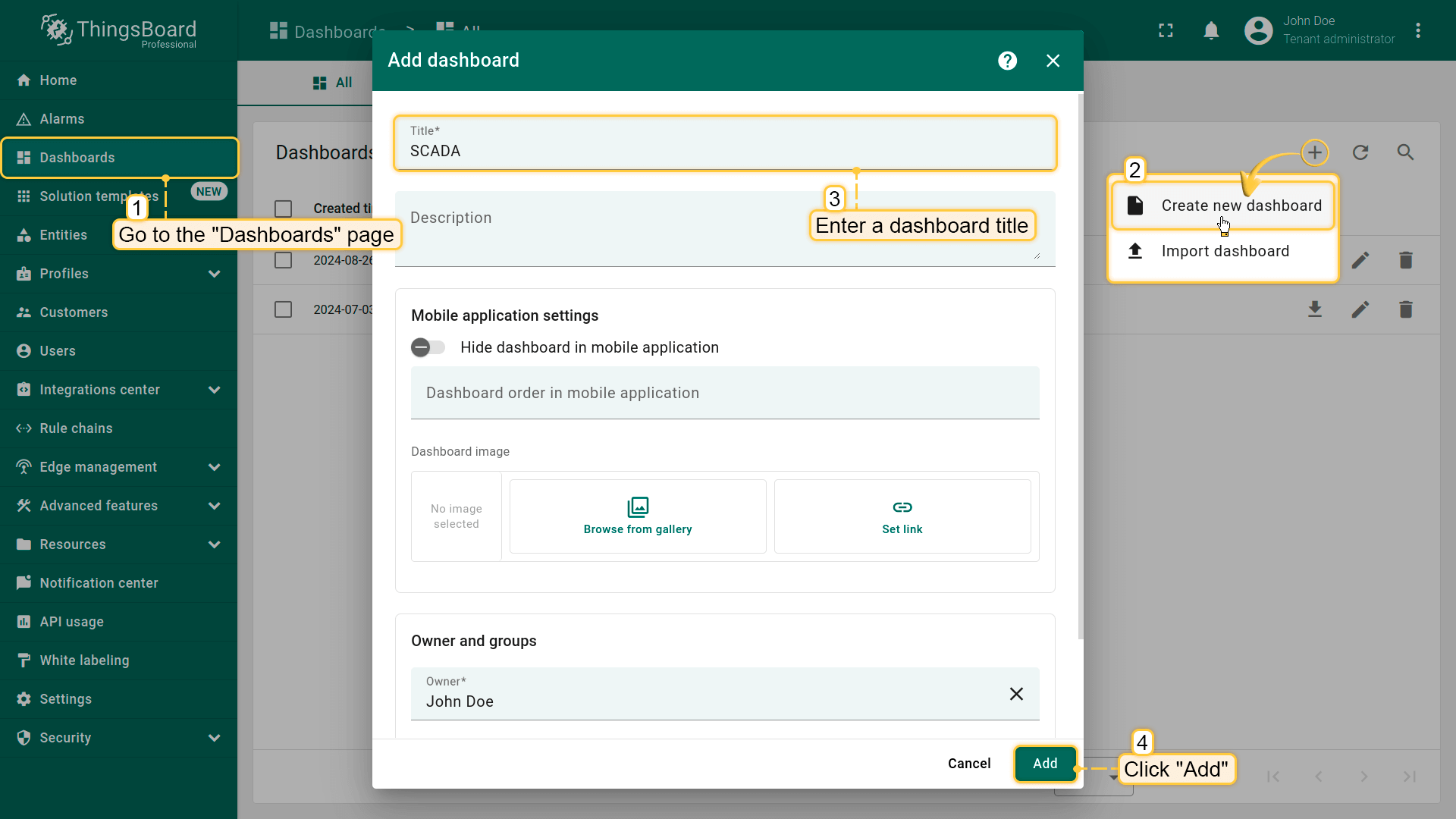Open Rule chains in sidebar

pyautogui.click(x=76, y=428)
